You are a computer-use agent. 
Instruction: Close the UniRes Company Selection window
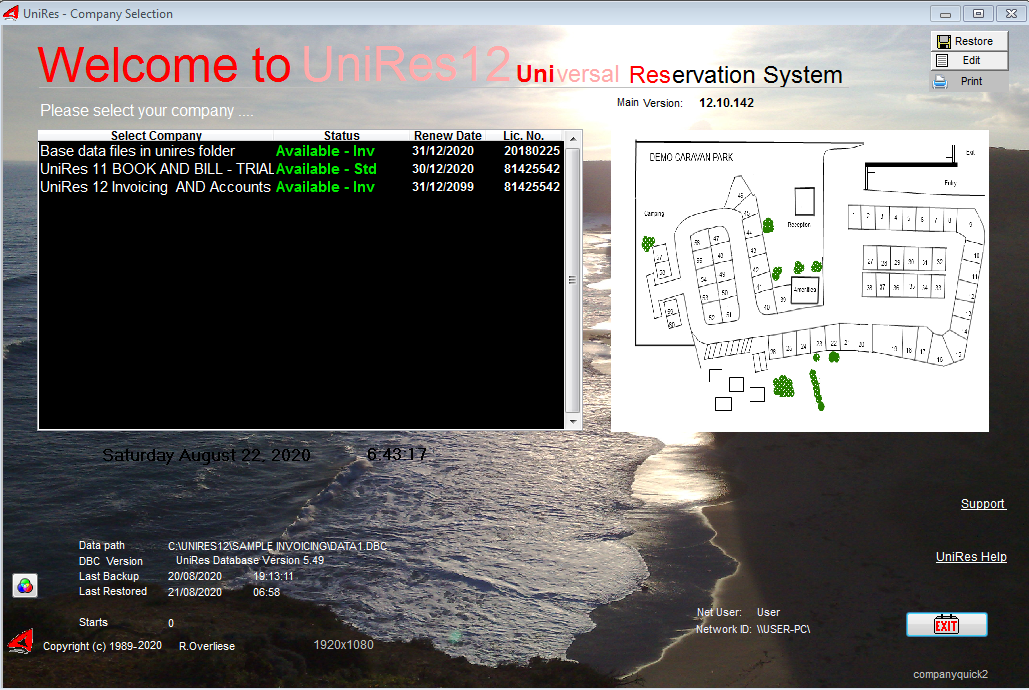(x=1011, y=14)
